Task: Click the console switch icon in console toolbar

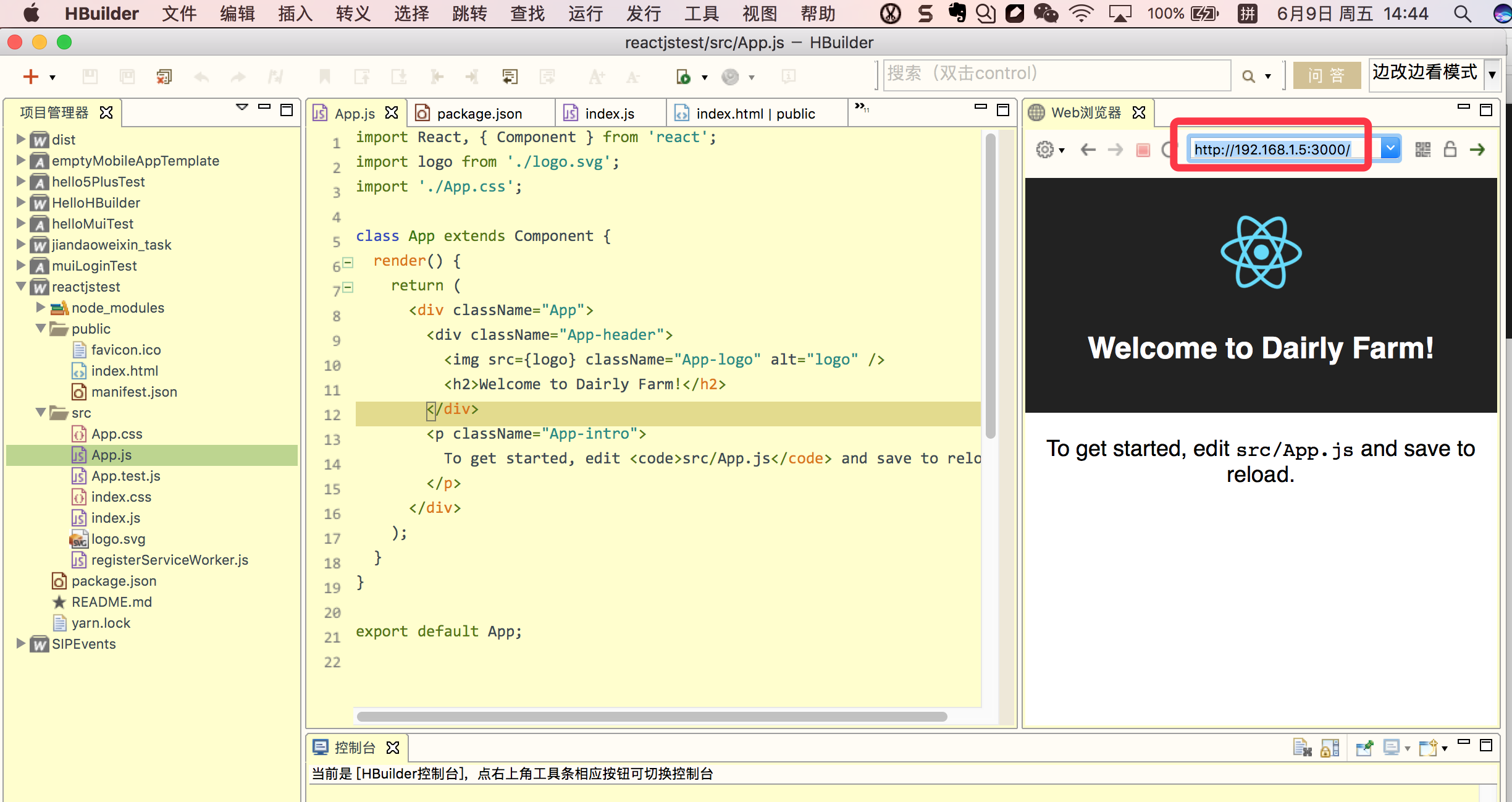Action: [1392, 748]
